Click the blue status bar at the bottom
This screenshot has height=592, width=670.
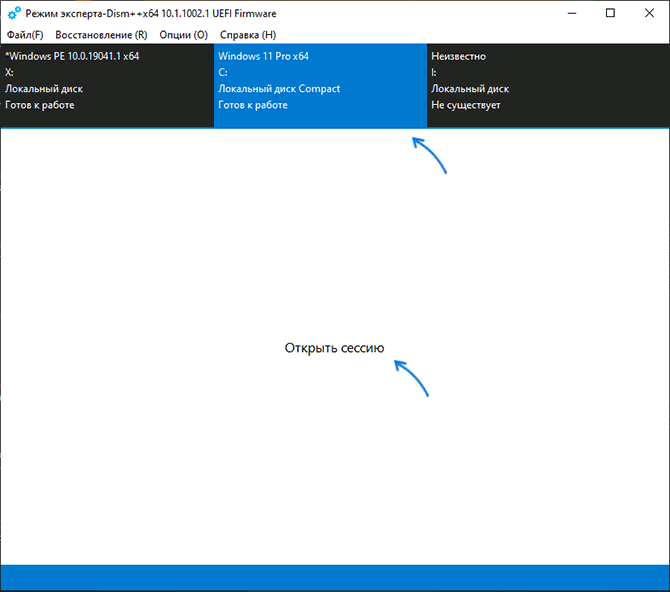point(335,577)
